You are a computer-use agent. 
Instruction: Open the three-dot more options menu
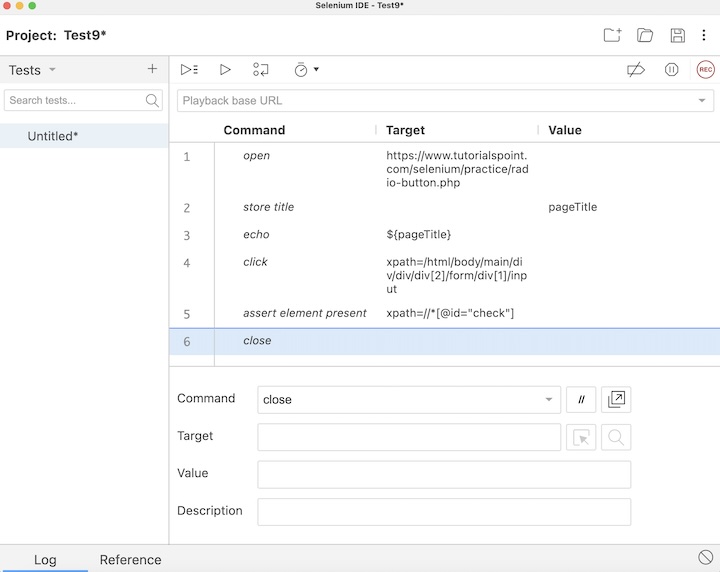[703, 36]
